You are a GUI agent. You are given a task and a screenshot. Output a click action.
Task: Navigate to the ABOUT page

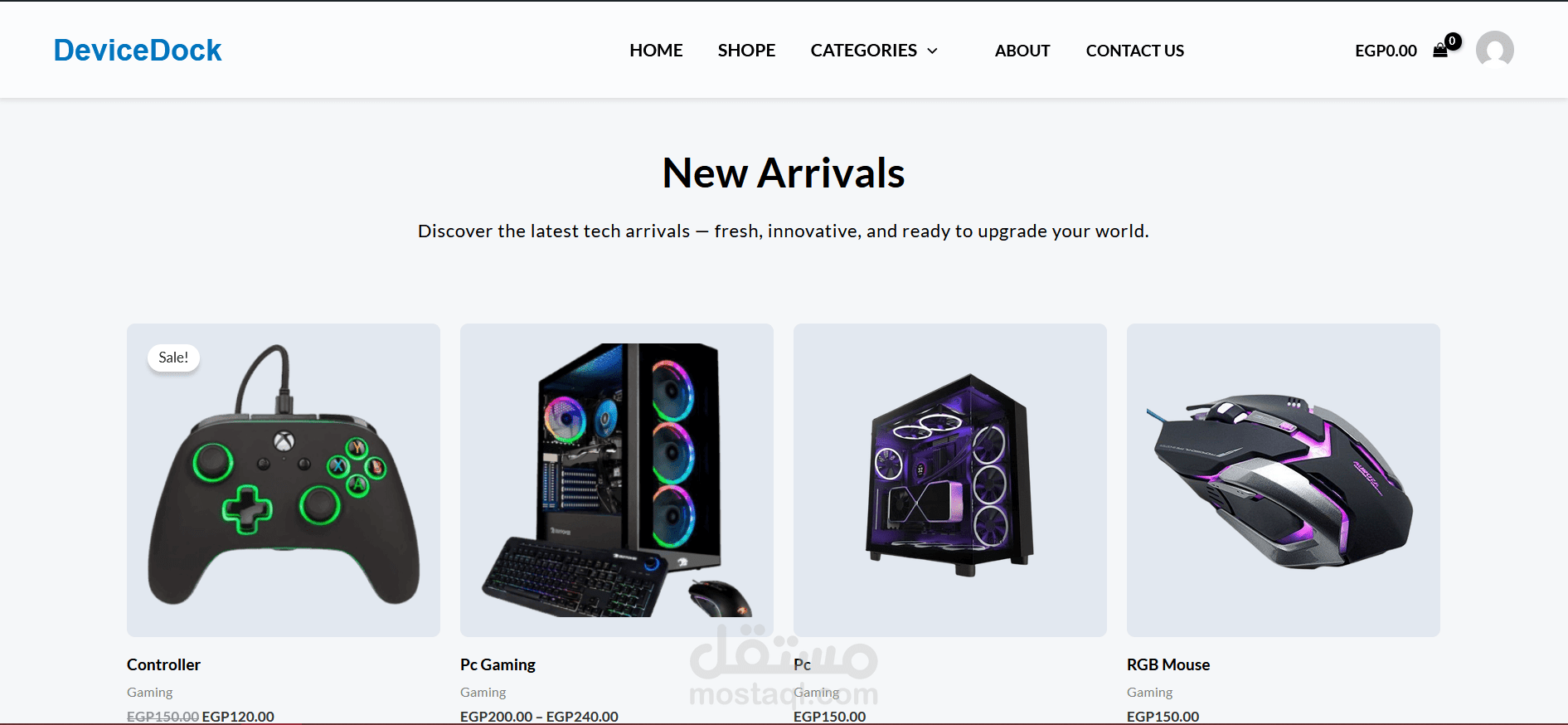coord(1022,51)
